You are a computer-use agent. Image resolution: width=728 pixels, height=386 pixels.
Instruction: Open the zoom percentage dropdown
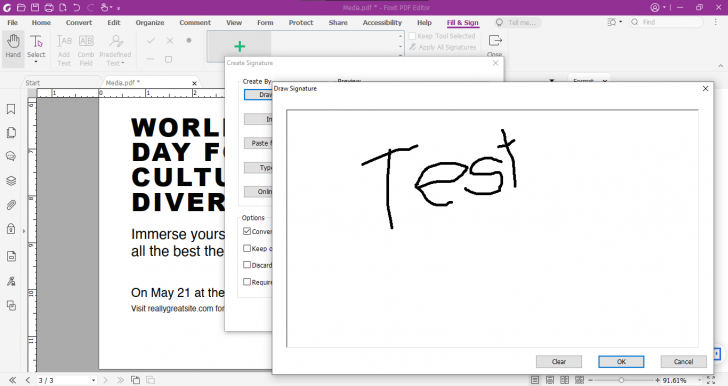point(700,380)
